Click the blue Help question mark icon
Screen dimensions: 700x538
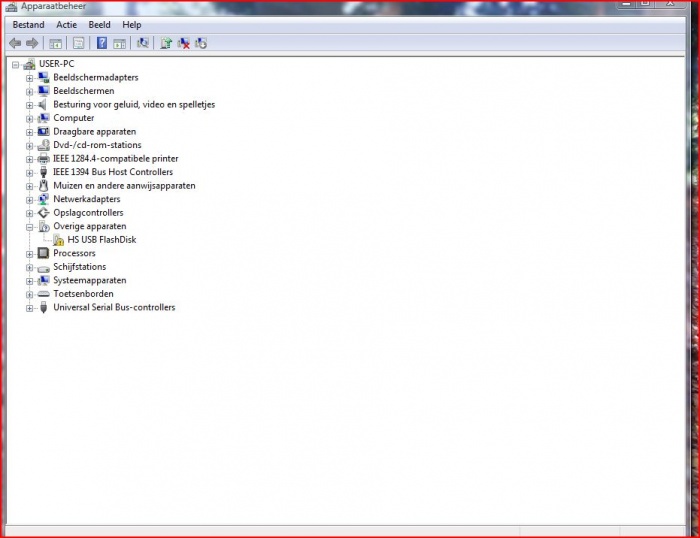(x=102, y=43)
